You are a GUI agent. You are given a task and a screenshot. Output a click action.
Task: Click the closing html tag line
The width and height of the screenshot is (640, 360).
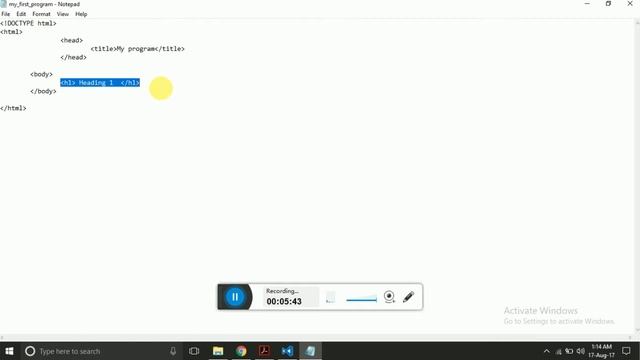pos(13,108)
